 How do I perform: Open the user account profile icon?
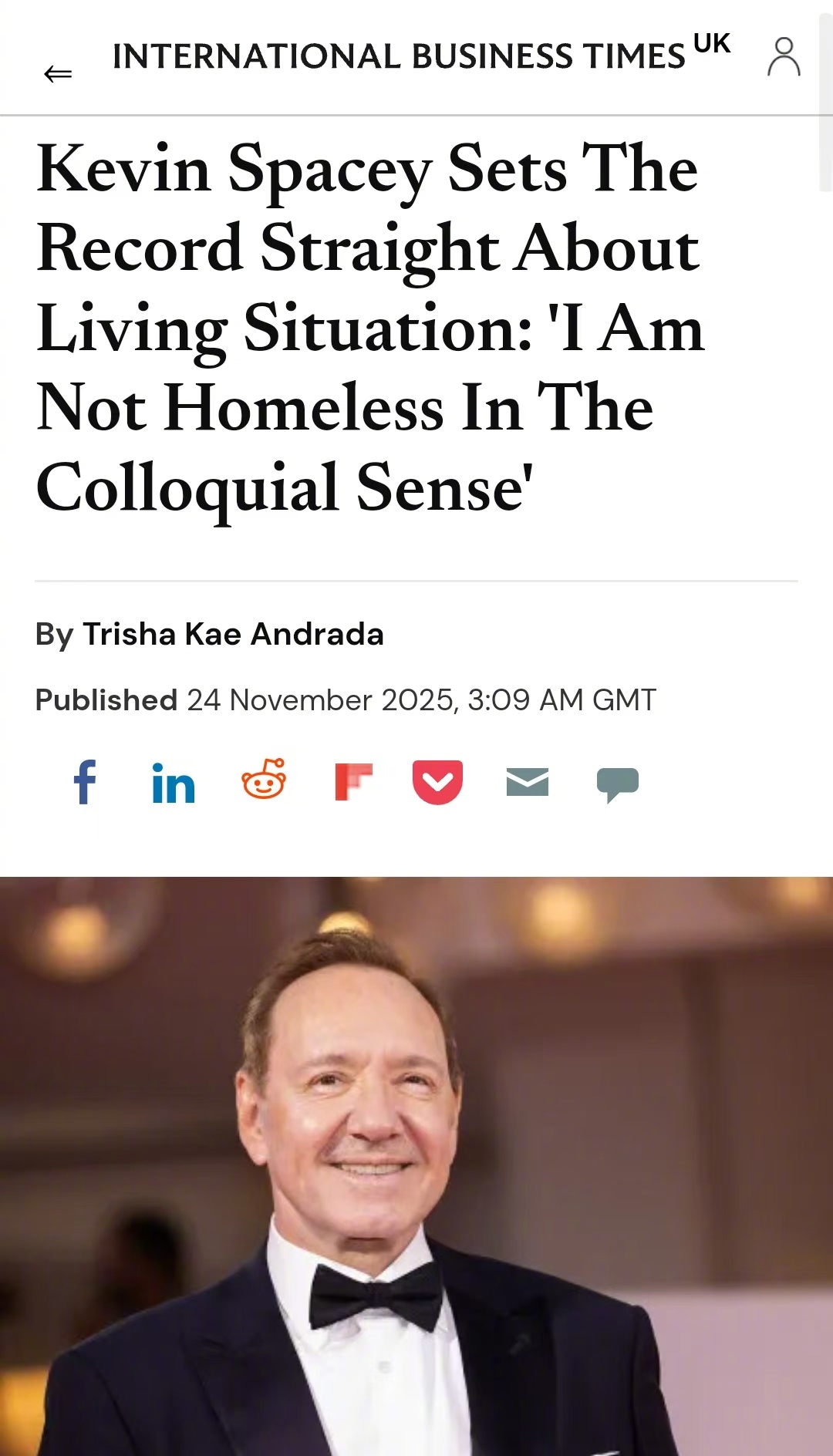[x=783, y=57]
